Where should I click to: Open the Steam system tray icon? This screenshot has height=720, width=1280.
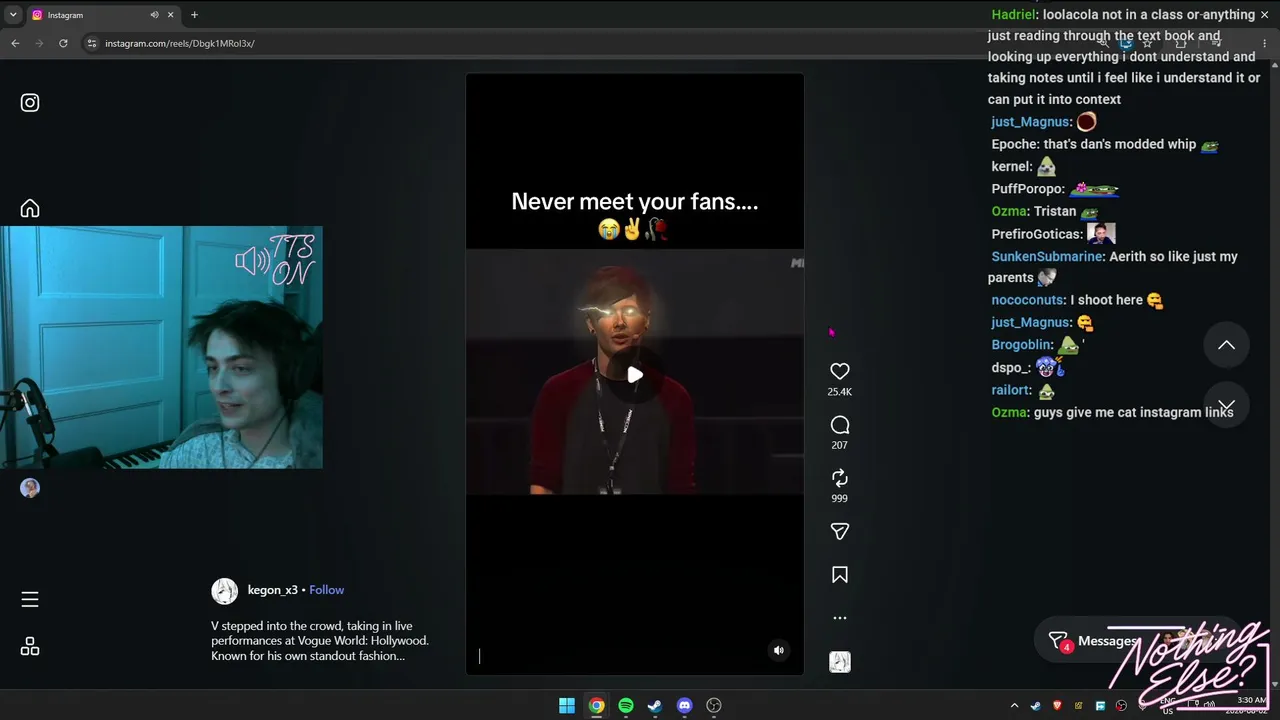pyautogui.click(x=1036, y=706)
